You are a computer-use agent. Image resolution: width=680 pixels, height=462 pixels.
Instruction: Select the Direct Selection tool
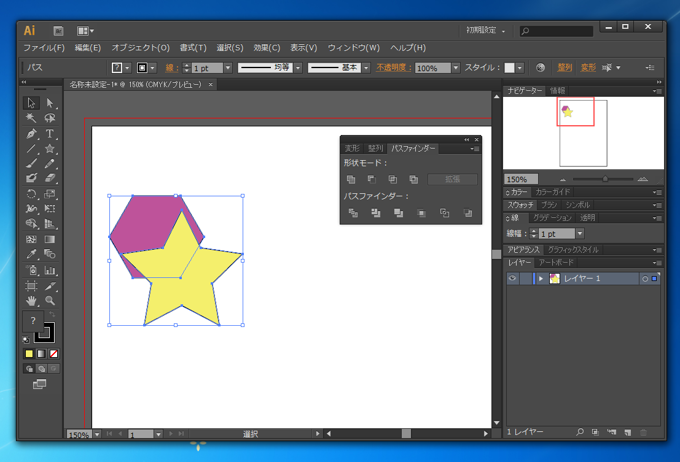point(50,103)
